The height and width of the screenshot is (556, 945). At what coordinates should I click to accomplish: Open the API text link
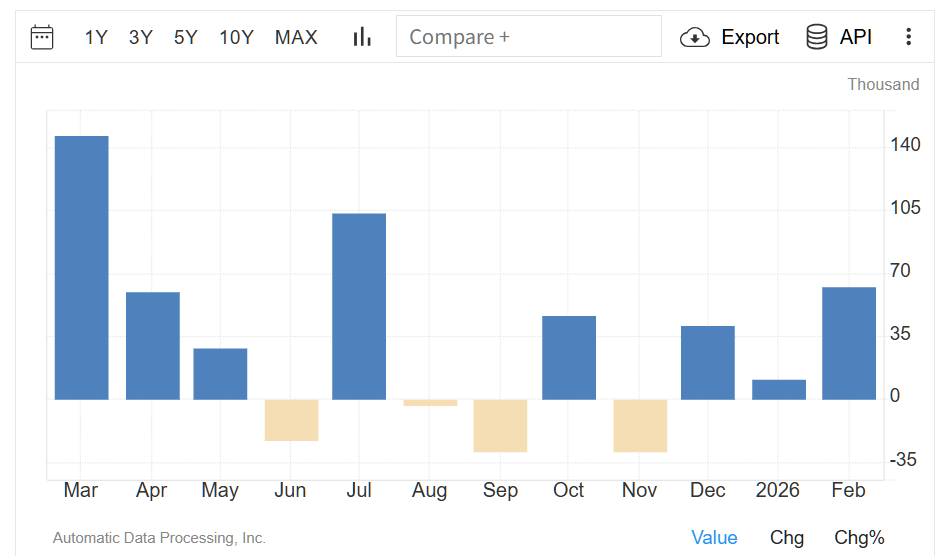point(856,38)
